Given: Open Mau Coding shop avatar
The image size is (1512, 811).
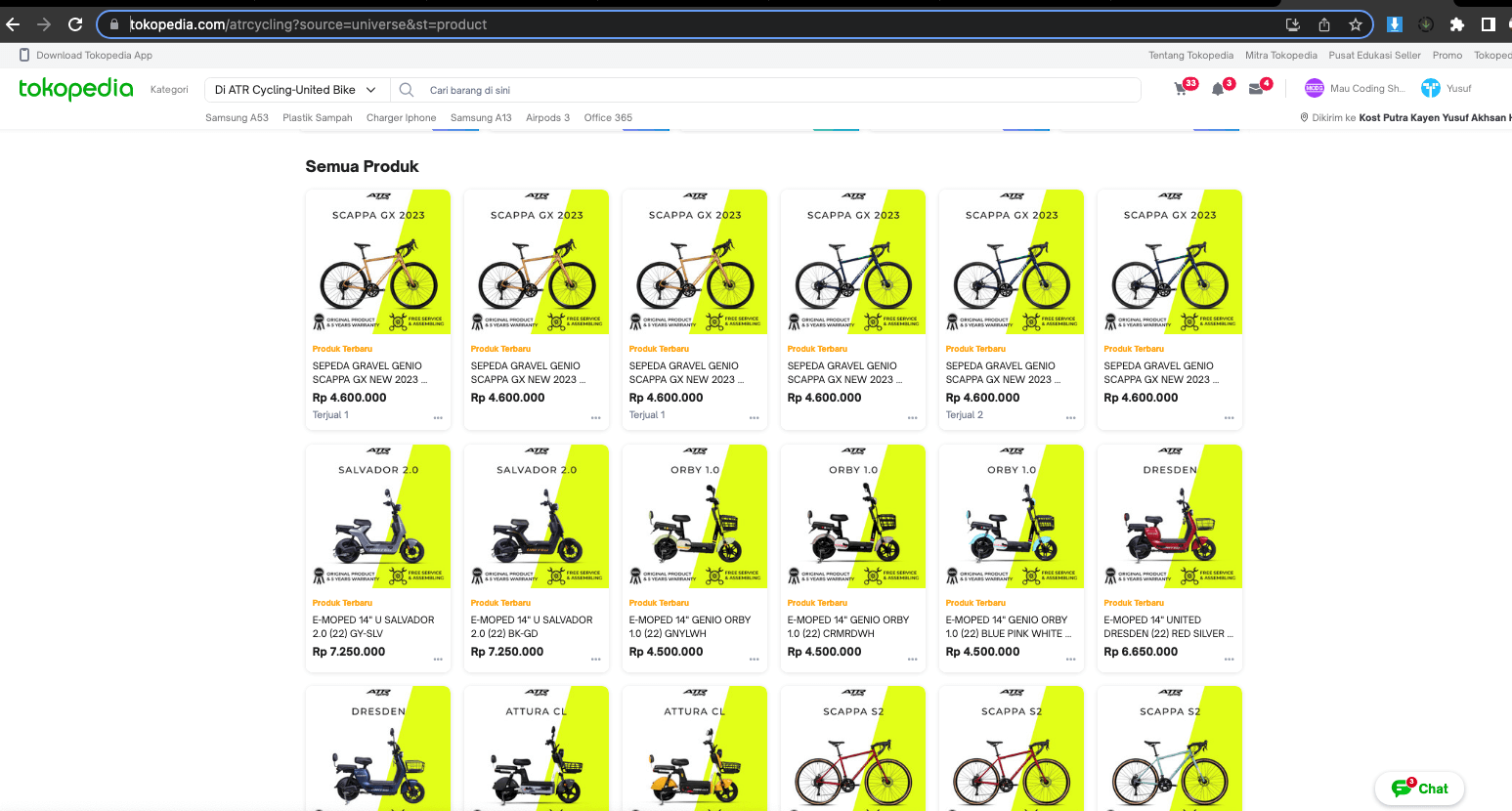Looking at the screenshot, I should click(x=1314, y=89).
